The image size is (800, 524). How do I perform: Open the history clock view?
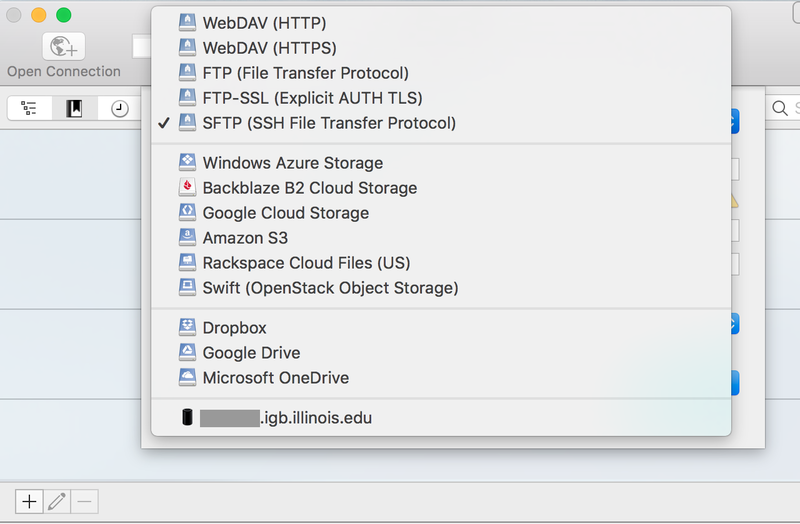coord(120,109)
